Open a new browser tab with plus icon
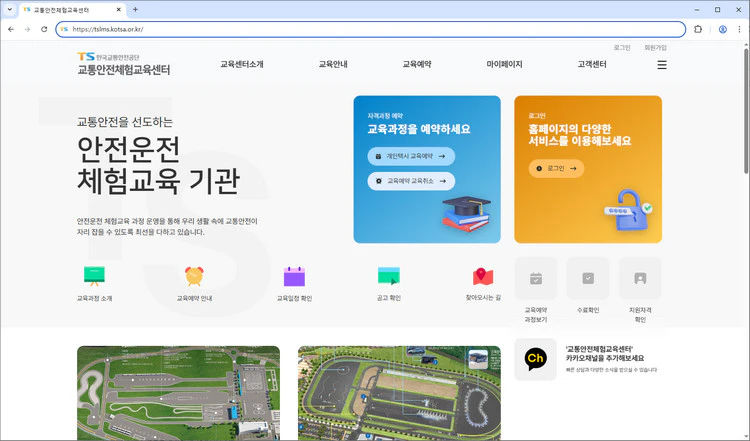 point(135,10)
